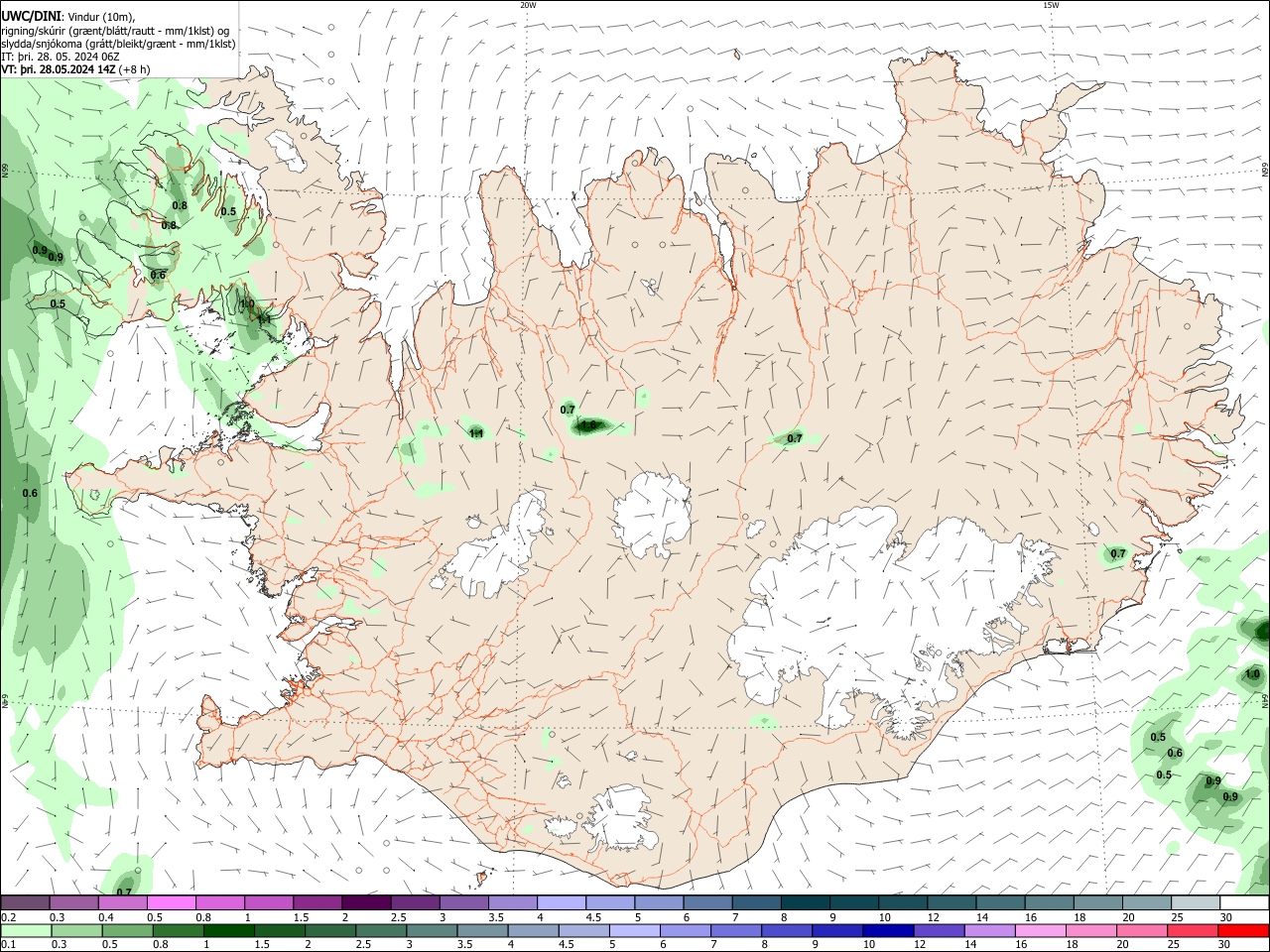Click the 1.1 value west of the central 1.0

point(476,432)
